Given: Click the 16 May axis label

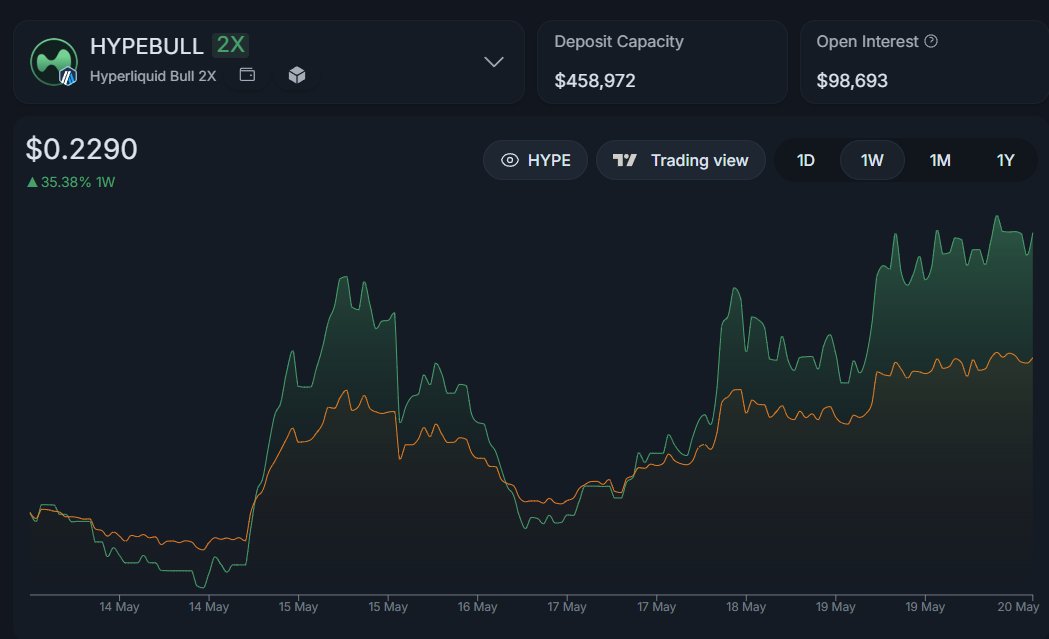Looking at the screenshot, I should click(x=477, y=607).
